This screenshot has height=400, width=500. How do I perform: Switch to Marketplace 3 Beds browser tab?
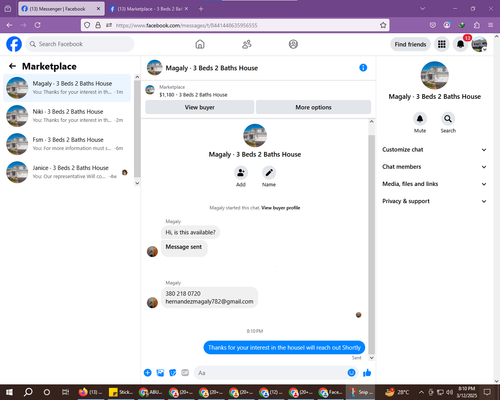click(149, 9)
